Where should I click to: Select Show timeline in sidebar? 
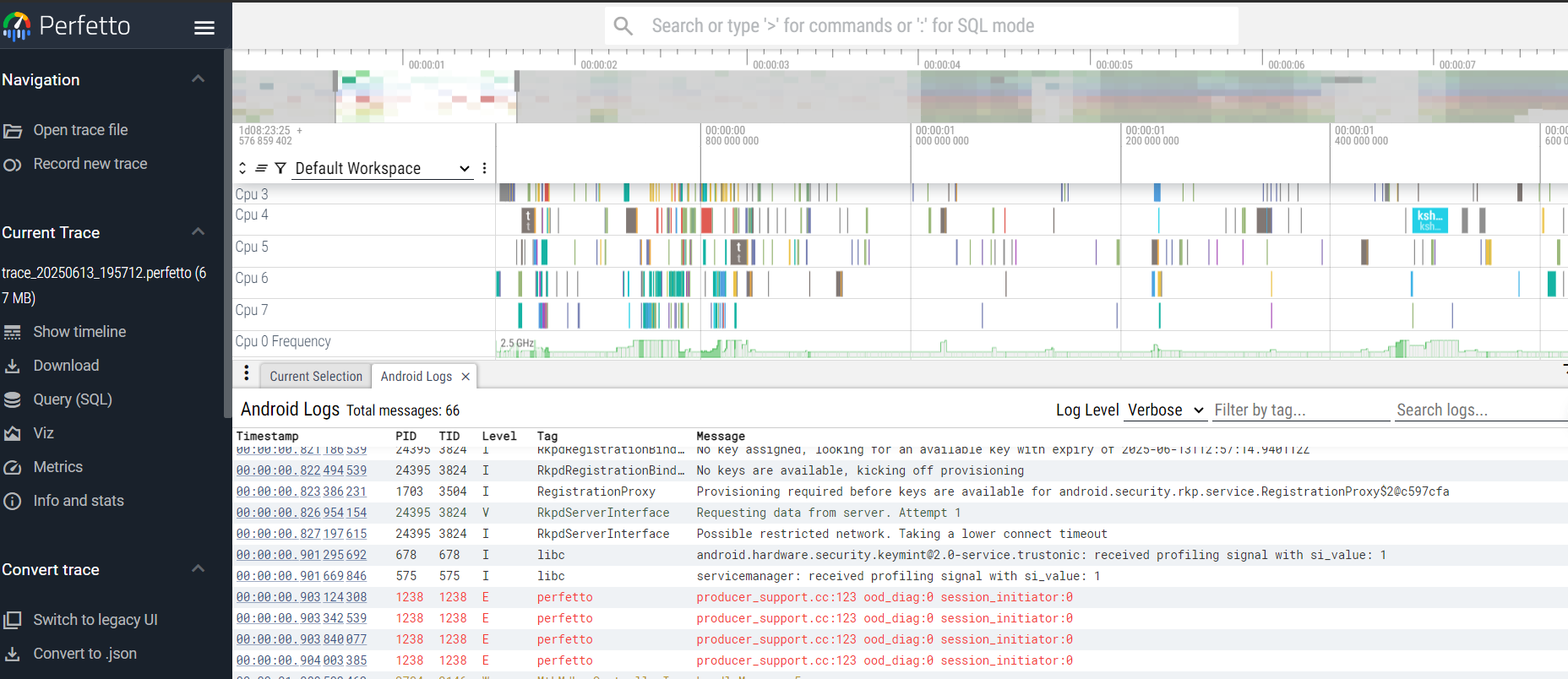tap(79, 332)
